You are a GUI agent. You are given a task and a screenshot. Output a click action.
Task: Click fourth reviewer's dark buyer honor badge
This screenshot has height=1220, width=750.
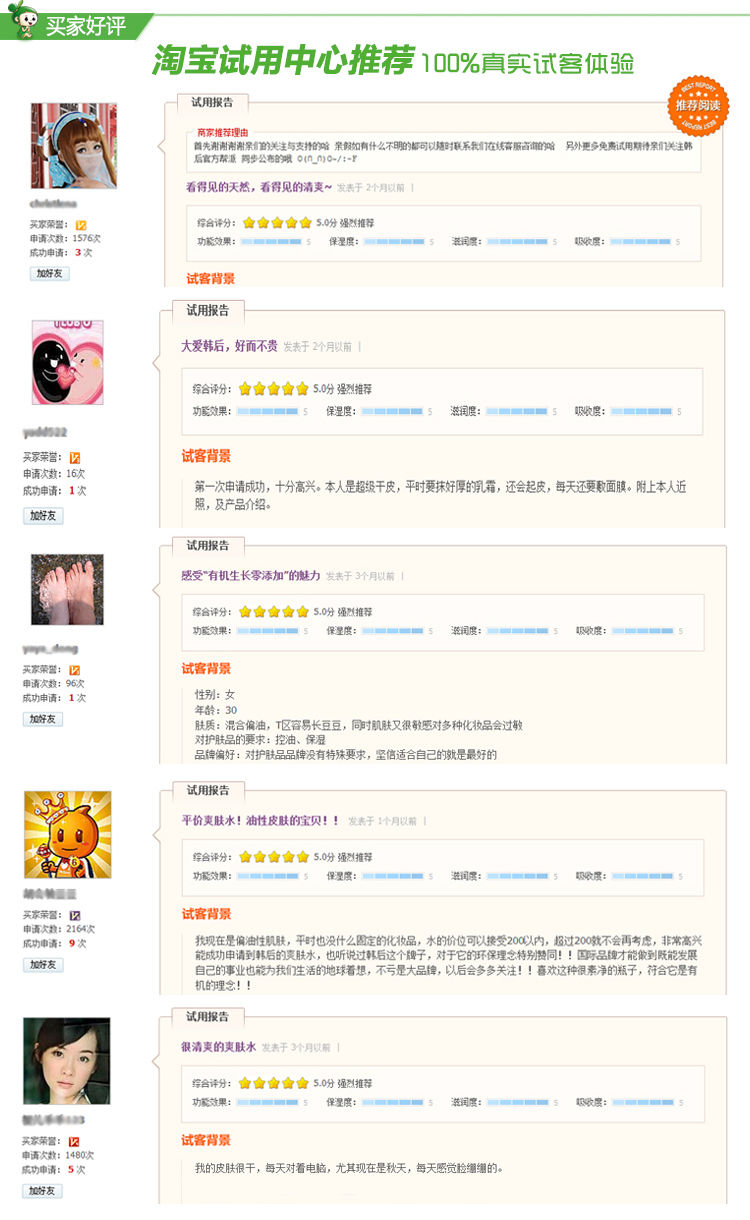click(74, 915)
